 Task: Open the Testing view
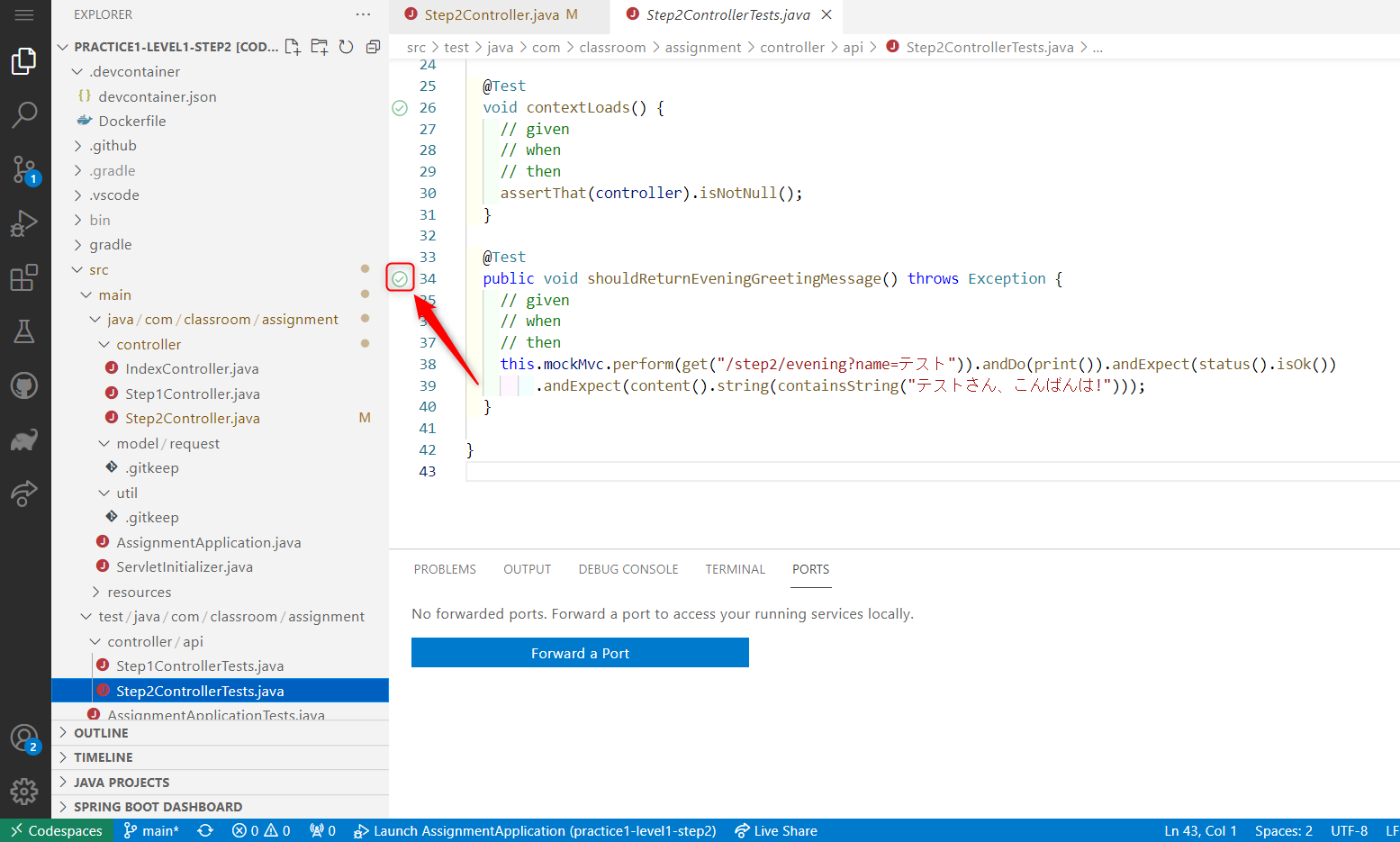pyautogui.click(x=24, y=331)
